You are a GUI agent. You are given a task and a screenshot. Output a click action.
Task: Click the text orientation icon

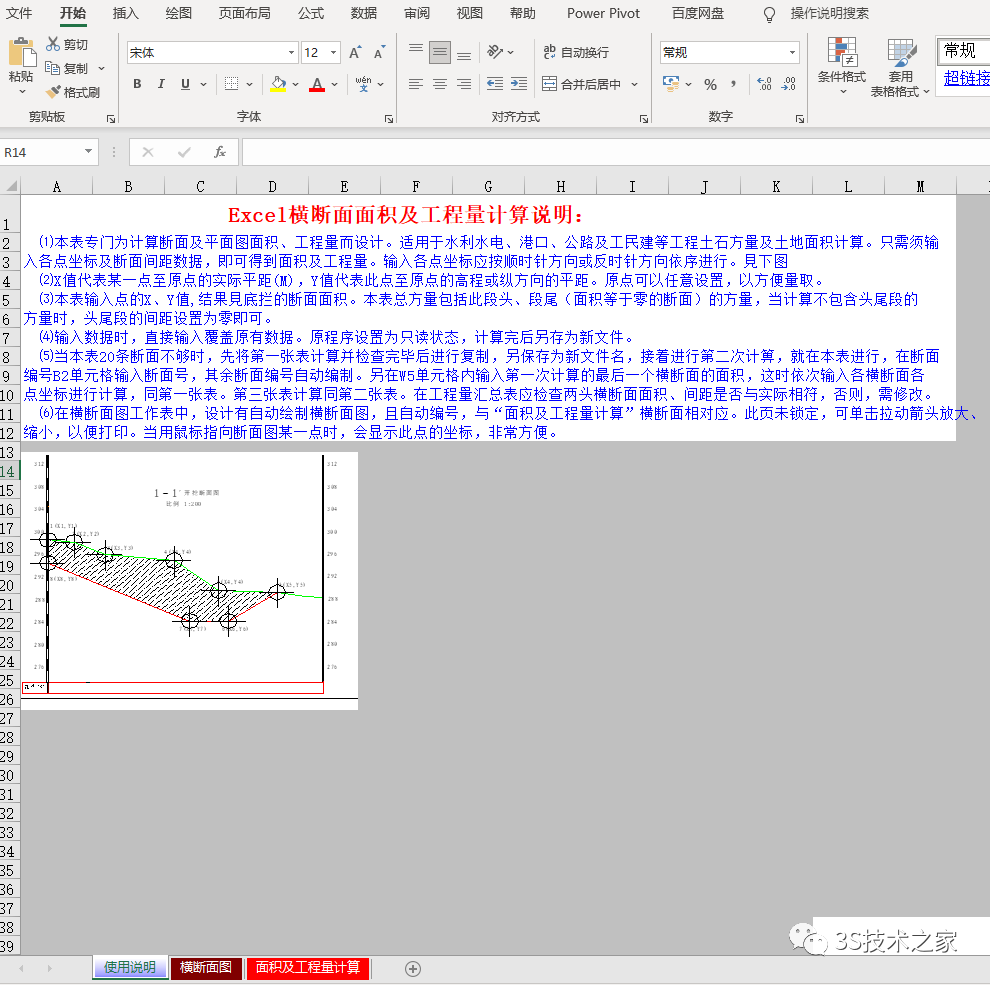click(496, 52)
